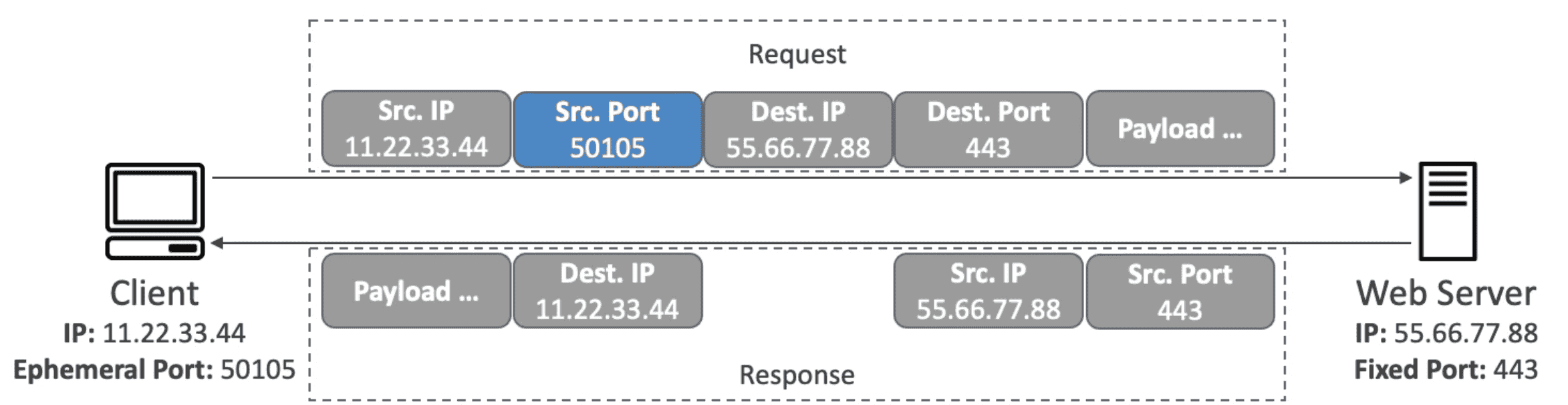The image size is (1568, 405).
Task: Select the response Dest. IP 11.22.33.44 box
Action: 607,291
